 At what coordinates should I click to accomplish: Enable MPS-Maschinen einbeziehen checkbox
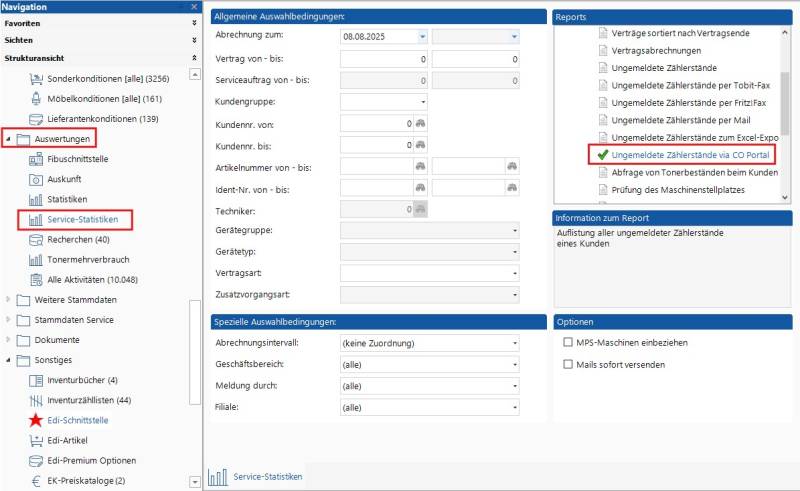[568, 343]
